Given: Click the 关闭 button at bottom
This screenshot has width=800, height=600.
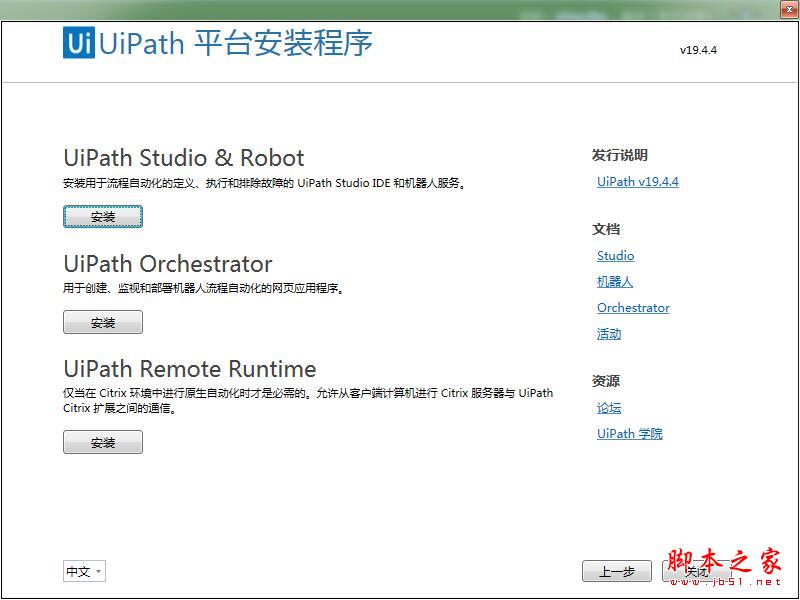Looking at the screenshot, I should coord(696,571).
